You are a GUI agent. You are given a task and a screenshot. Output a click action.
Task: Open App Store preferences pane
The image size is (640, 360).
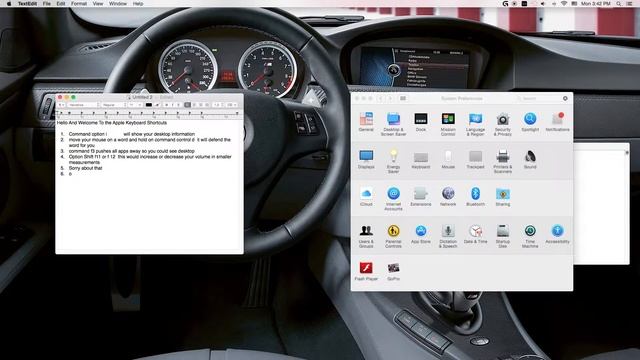[x=421, y=234]
